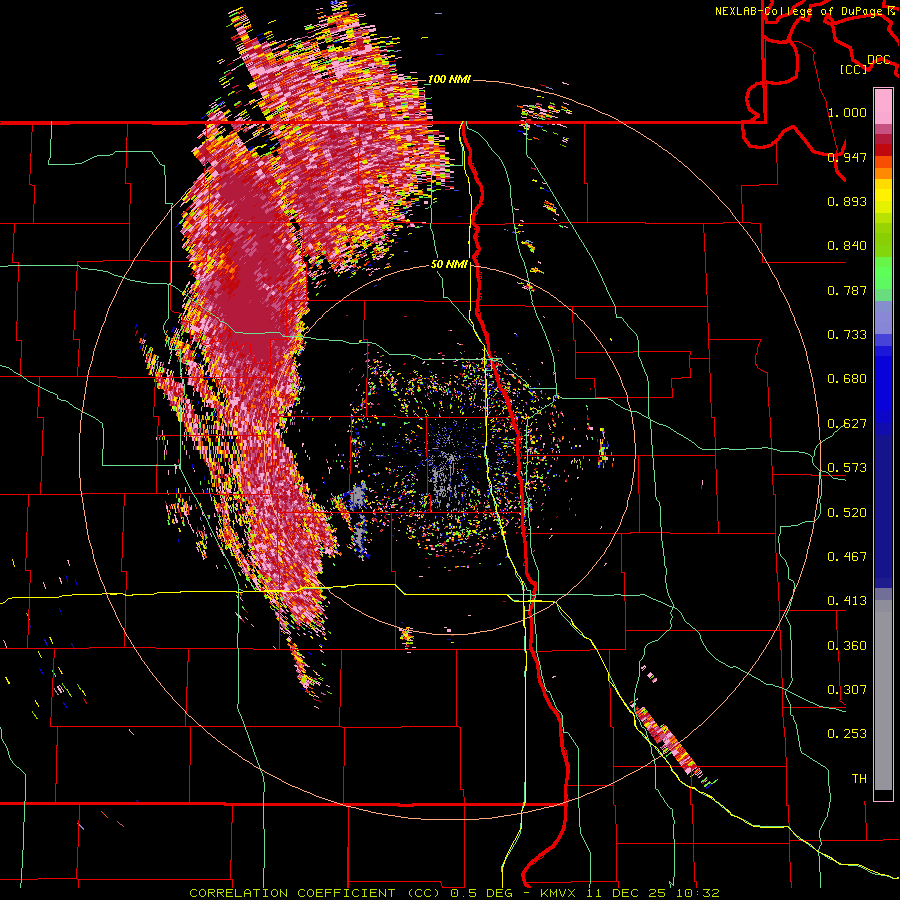Image resolution: width=900 pixels, height=900 pixels.
Task: Click the 0.627 legend value
Action: pos(847,424)
